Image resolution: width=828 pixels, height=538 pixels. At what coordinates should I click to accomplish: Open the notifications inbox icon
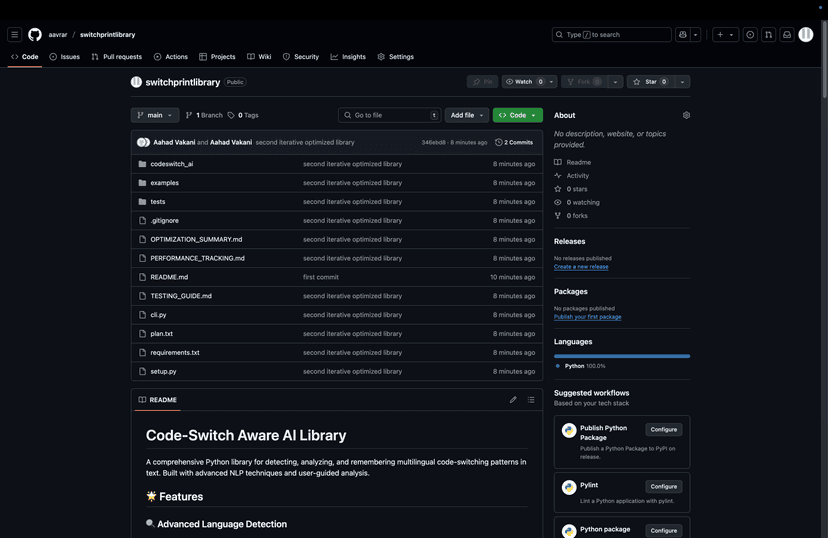[x=787, y=35]
